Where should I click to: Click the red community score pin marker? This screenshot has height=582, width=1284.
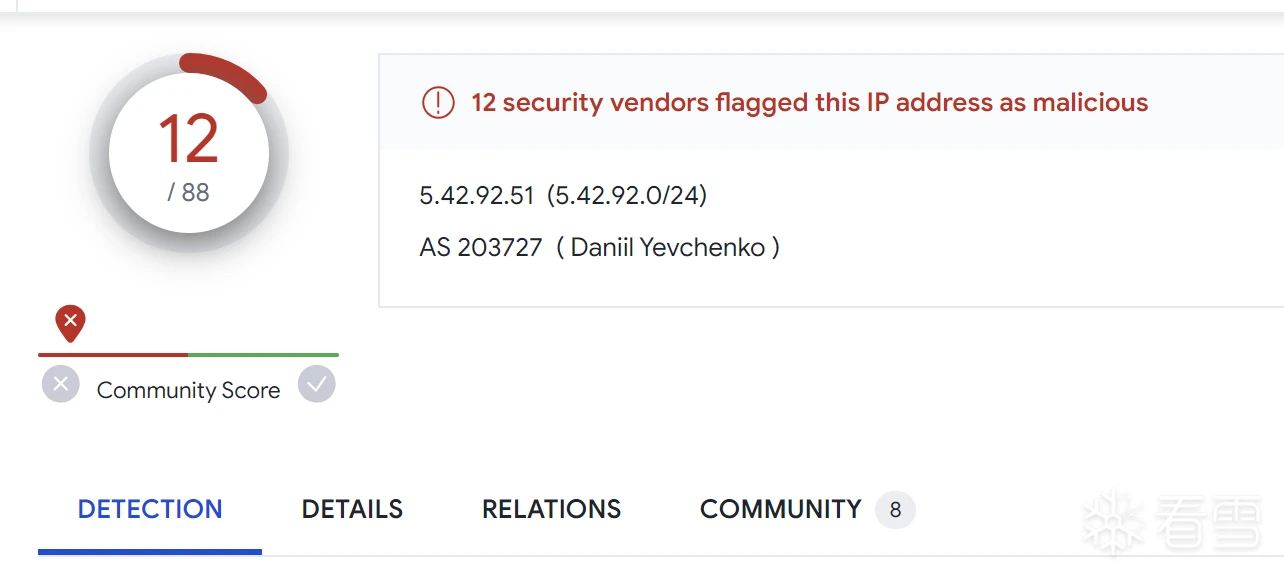[70, 323]
